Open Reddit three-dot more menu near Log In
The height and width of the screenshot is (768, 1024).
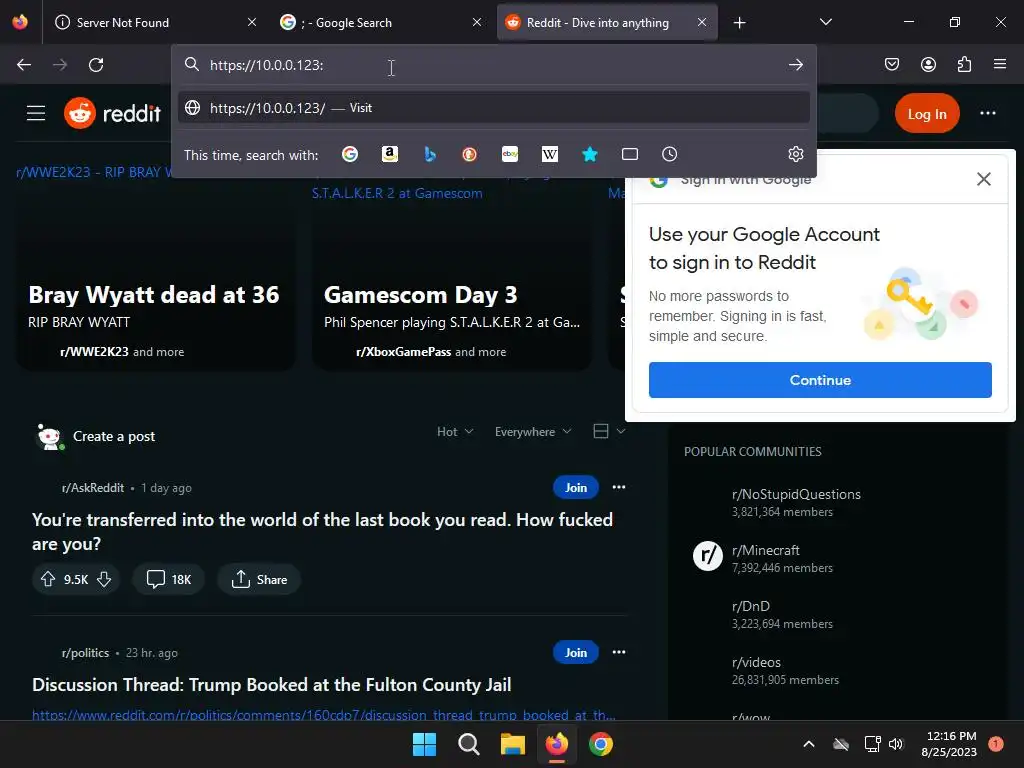(987, 113)
